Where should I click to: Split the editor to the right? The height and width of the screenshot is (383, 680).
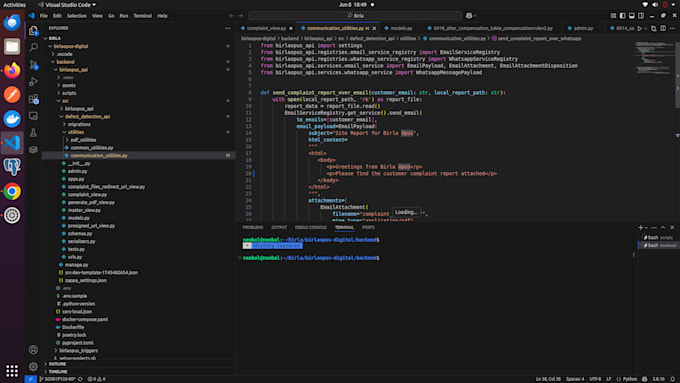coord(663,28)
